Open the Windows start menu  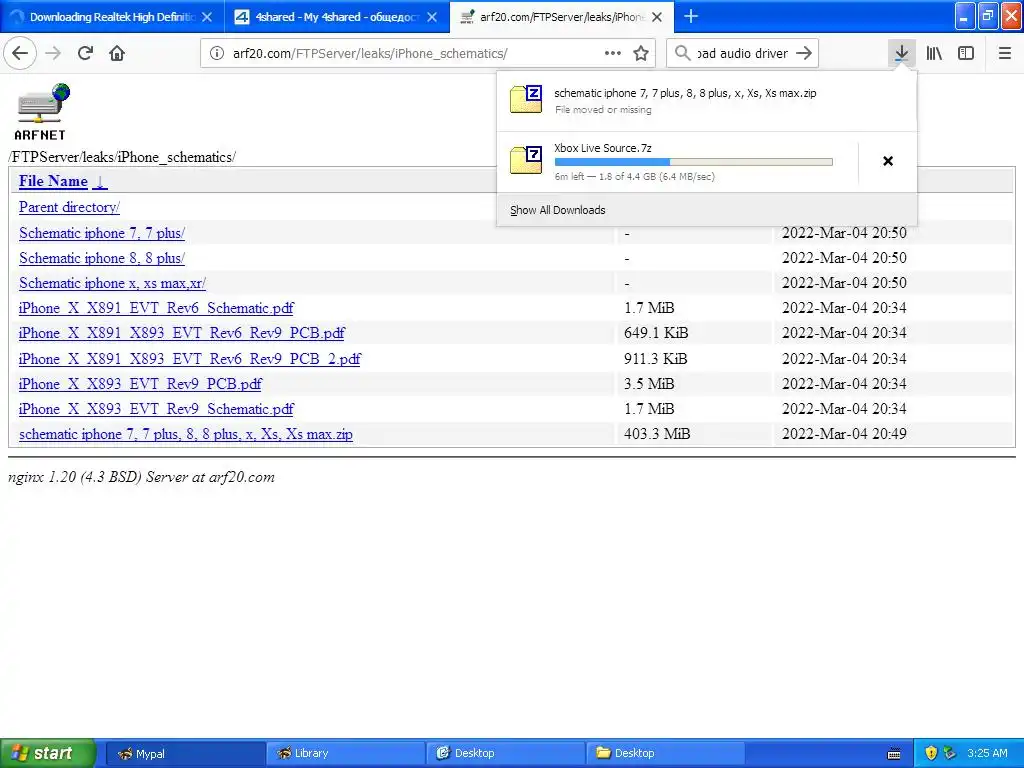(48, 753)
